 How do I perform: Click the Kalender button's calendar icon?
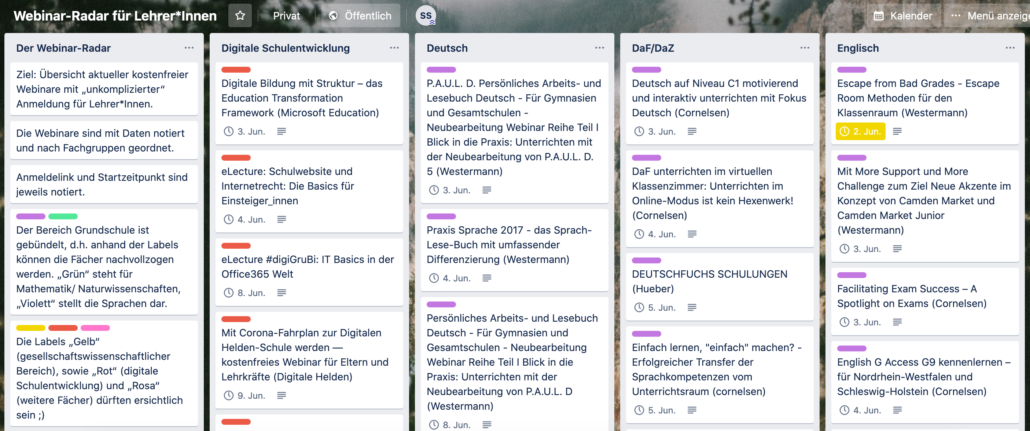pos(879,16)
